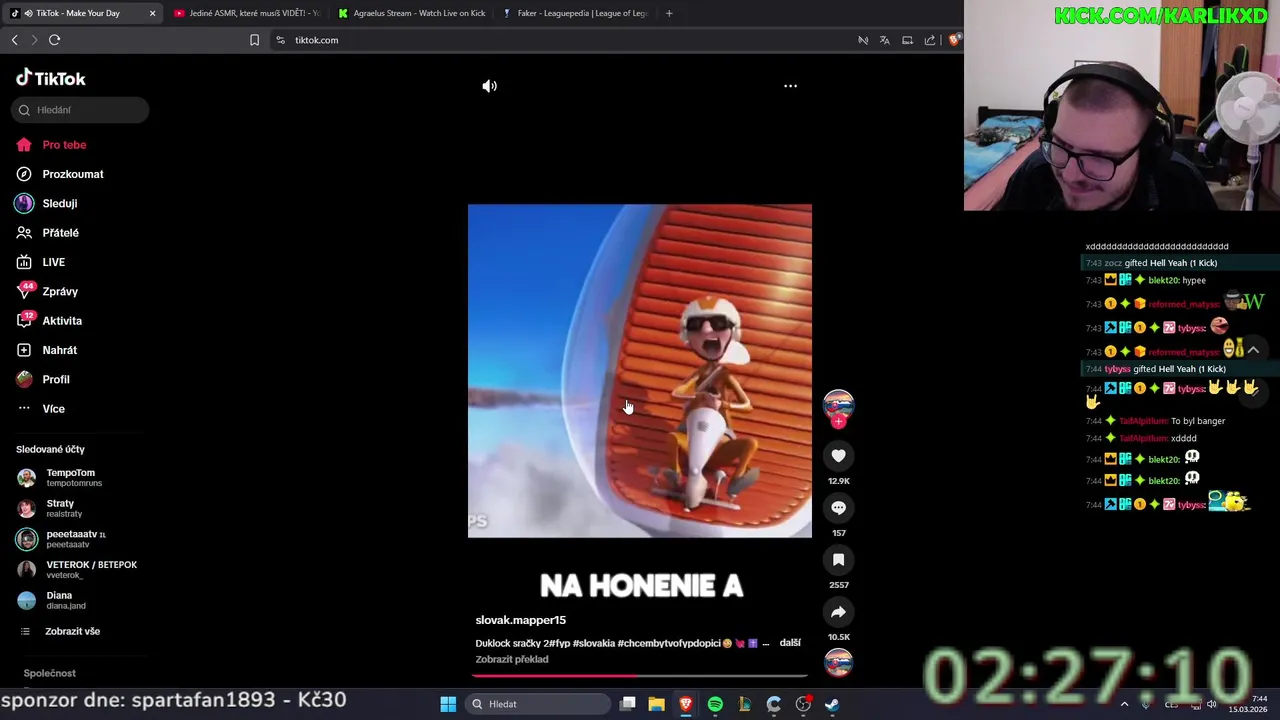1280x720 pixels.
Task: Click the #slovakia hashtag
Action: point(594,643)
